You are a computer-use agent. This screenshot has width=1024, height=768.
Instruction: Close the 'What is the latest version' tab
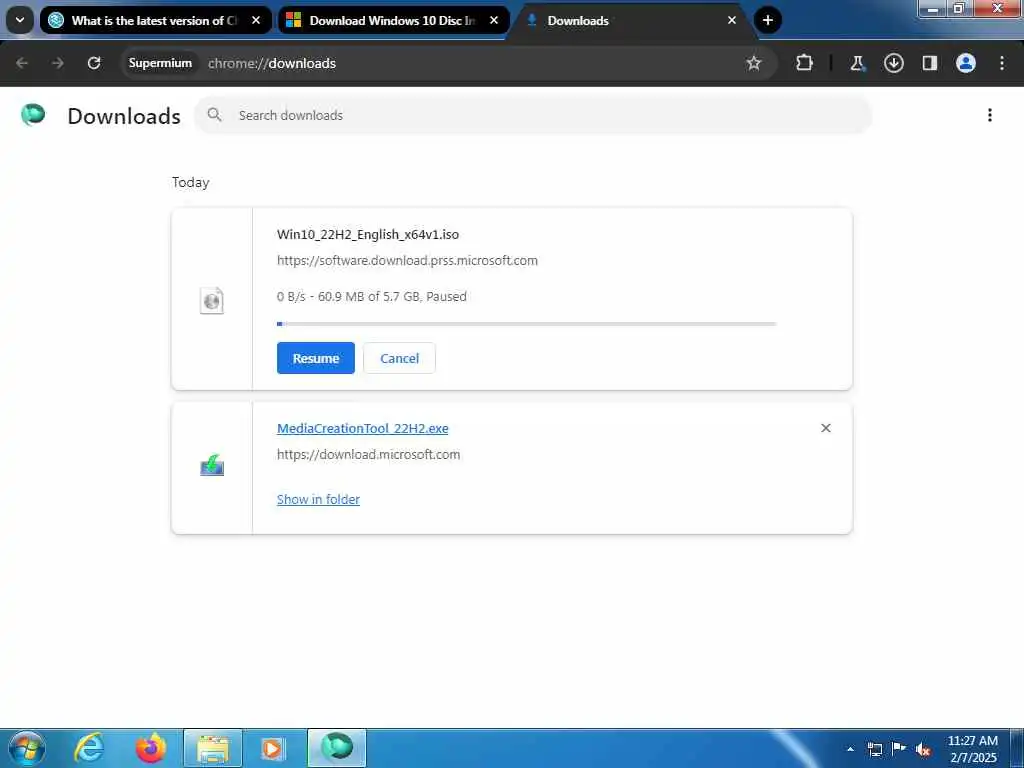click(x=256, y=20)
